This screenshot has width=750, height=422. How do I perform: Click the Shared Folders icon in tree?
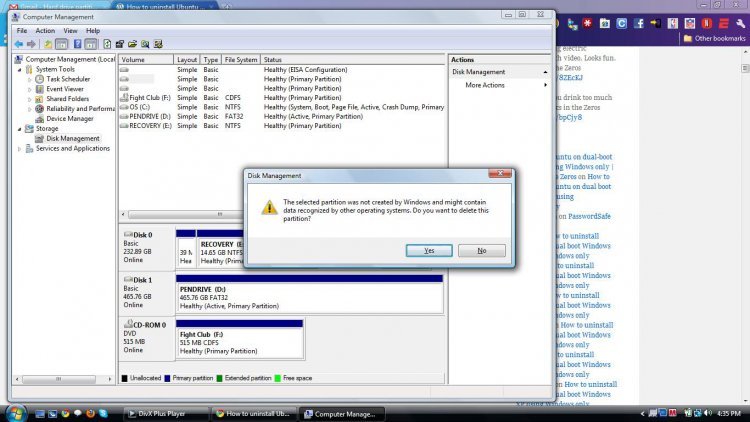click(40, 99)
